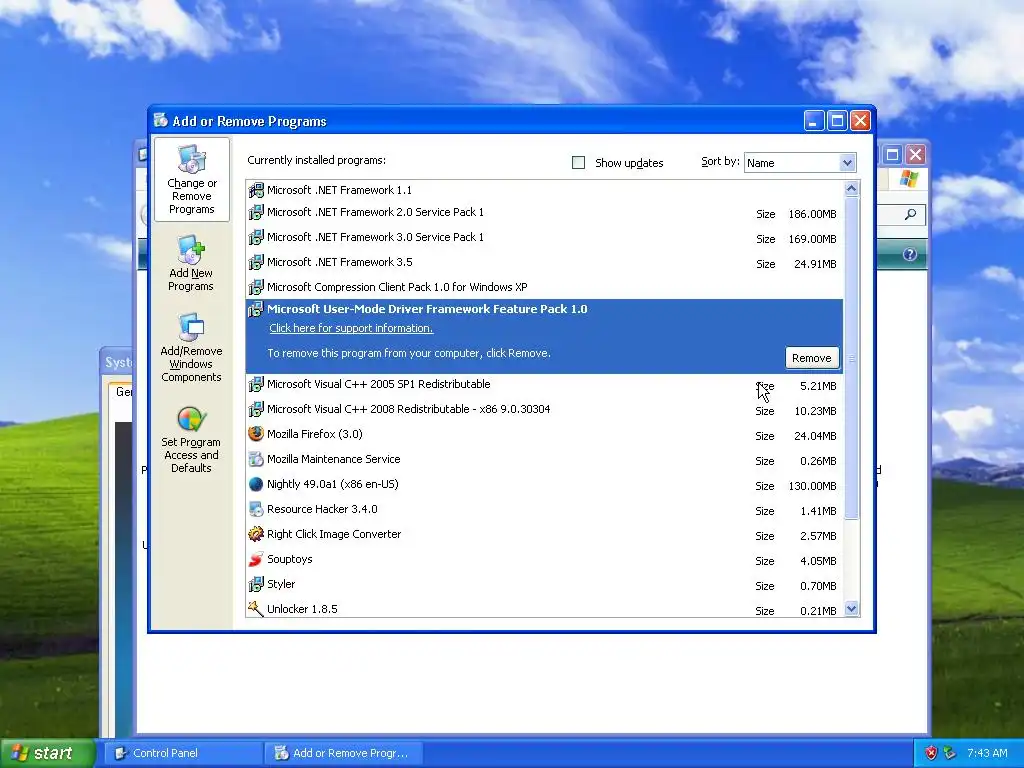This screenshot has height=768, width=1024.
Task: Select Unlocker 1.8.5 entry
Action: point(545,608)
